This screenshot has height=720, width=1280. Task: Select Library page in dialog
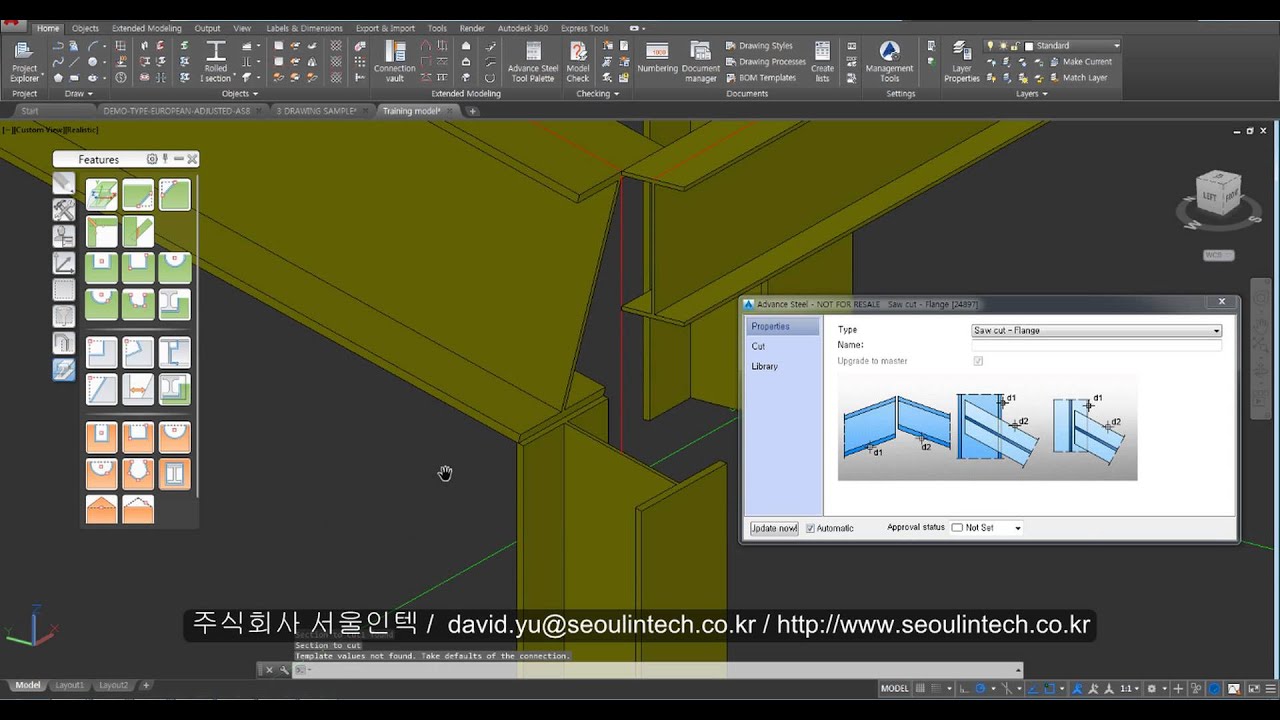point(764,366)
